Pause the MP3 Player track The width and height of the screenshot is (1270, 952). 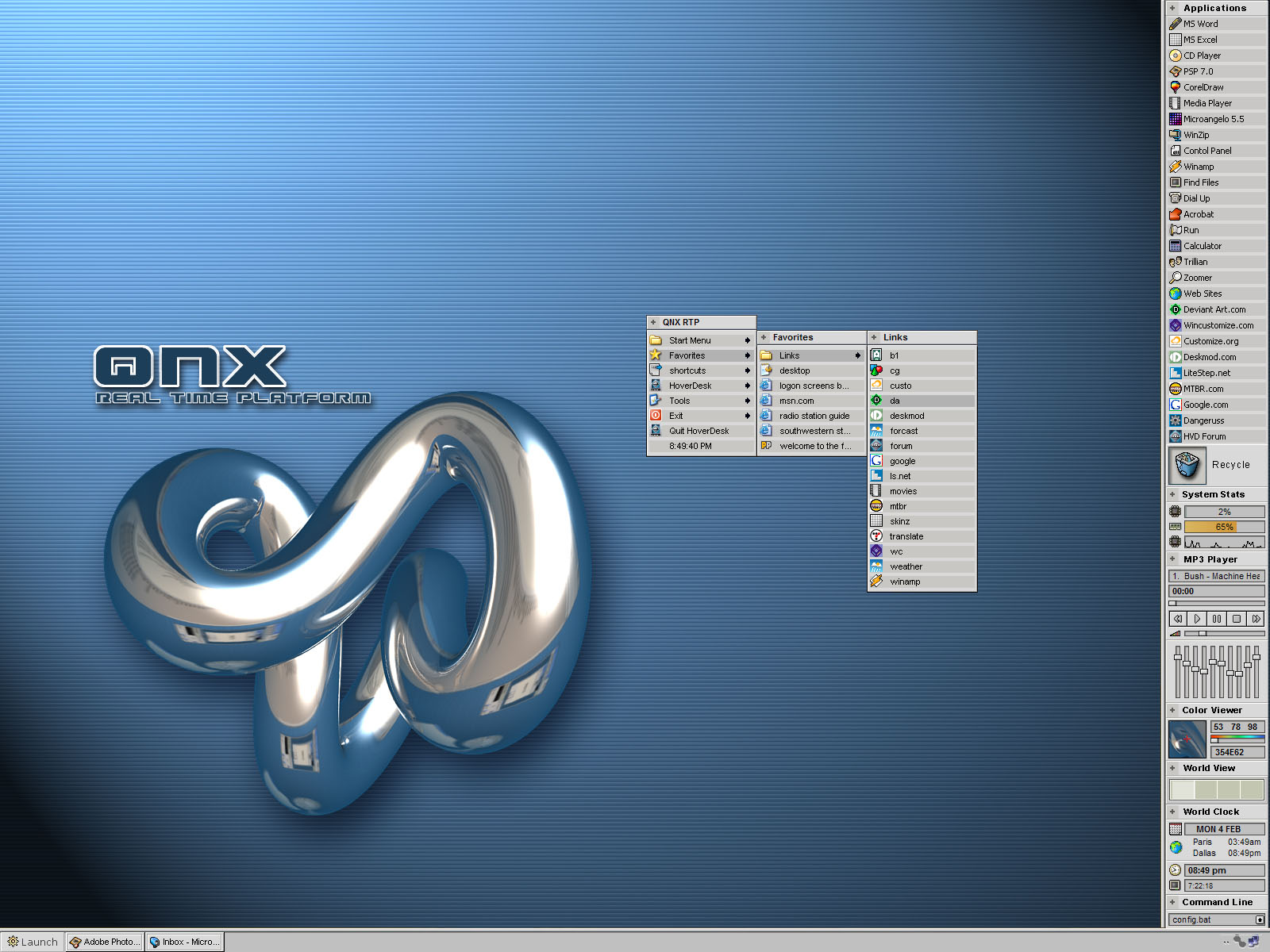(x=1217, y=619)
